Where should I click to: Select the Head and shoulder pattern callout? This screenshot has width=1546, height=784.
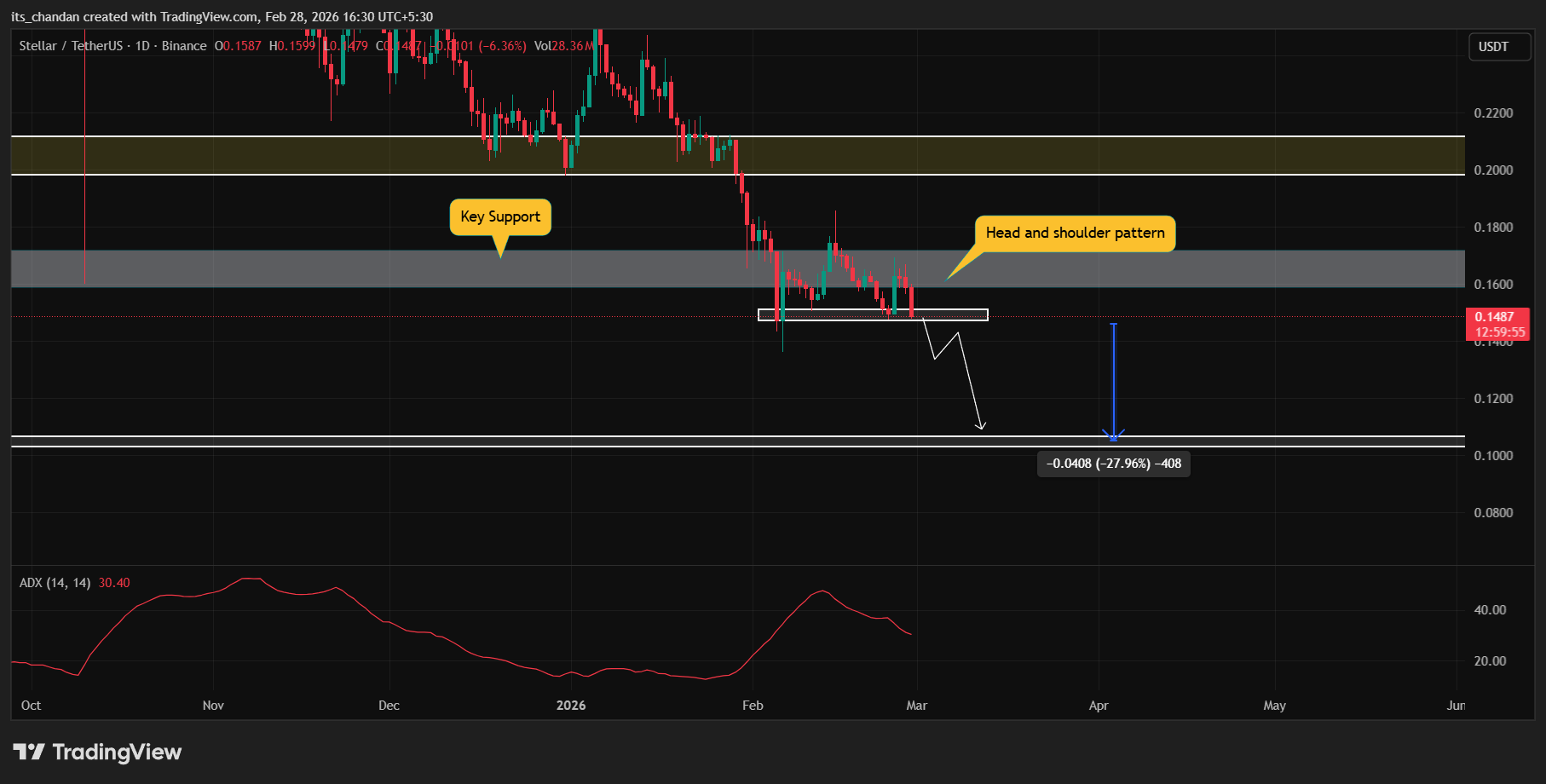[1075, 233]
